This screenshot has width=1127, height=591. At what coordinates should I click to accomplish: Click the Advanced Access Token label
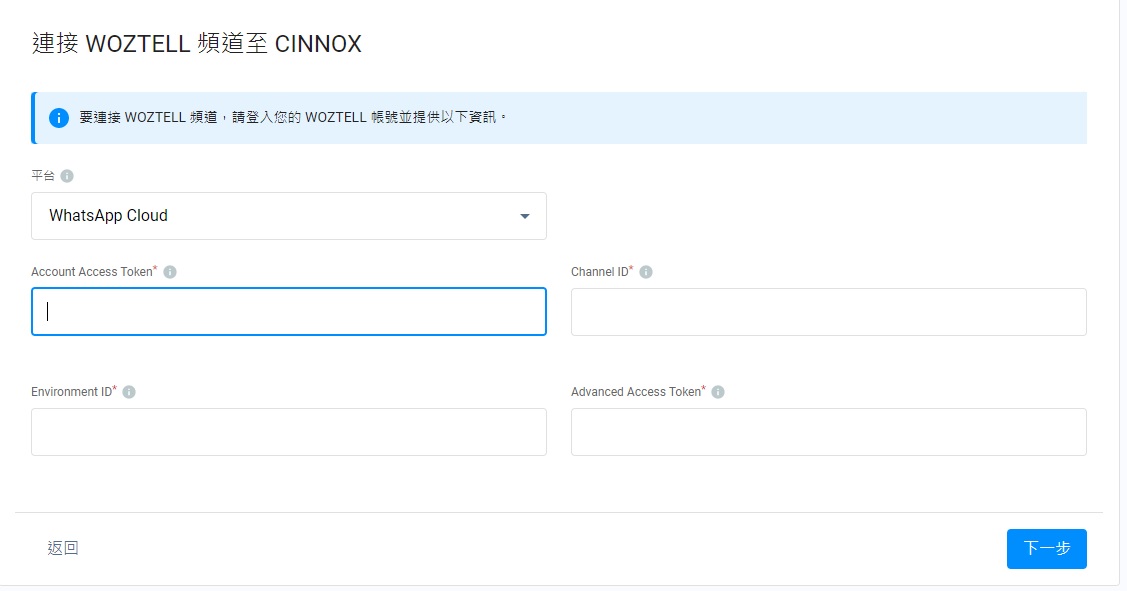click(x=635, y=392)
